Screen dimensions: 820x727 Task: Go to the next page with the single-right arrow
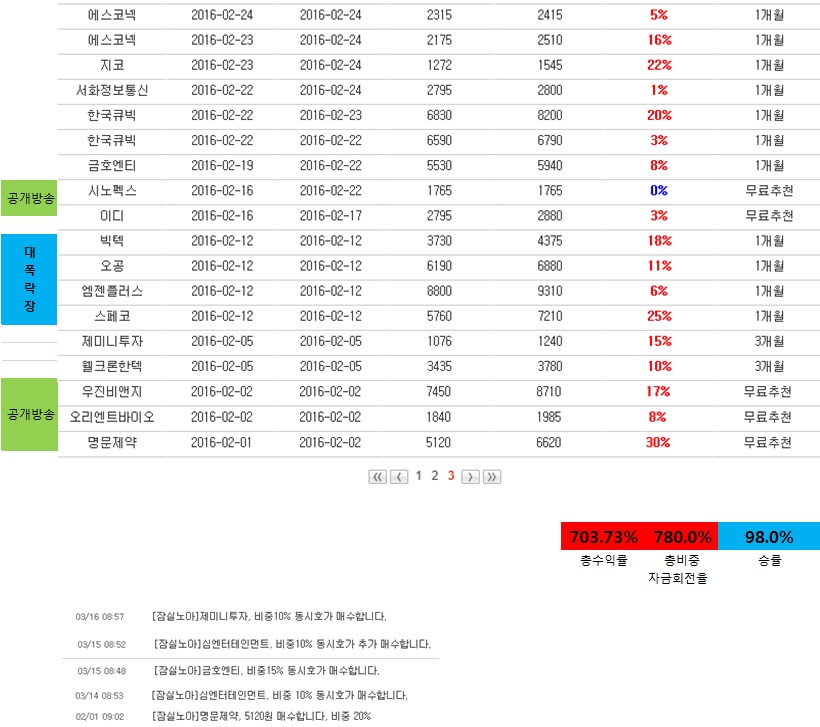(470, 476)
